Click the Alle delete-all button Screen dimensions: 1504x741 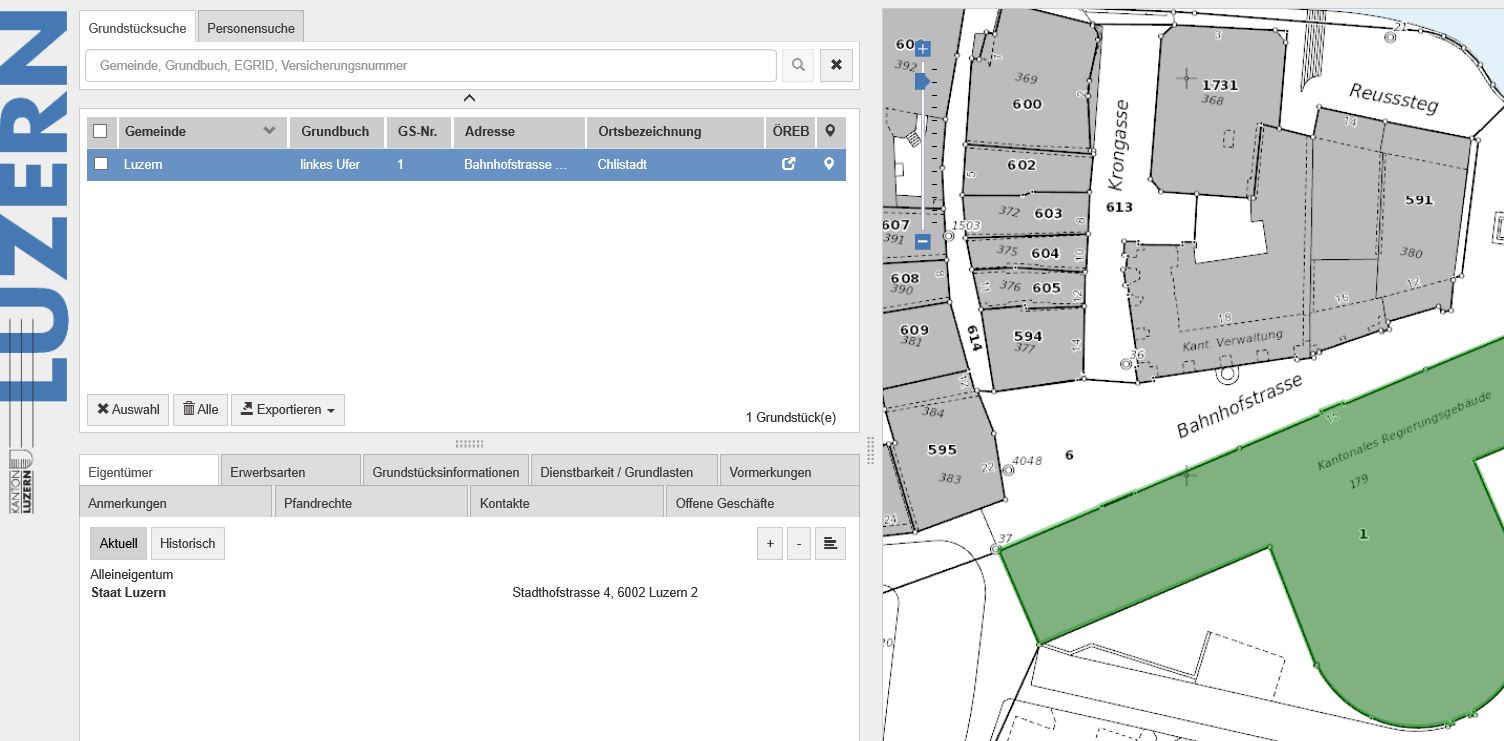point(200,409)
